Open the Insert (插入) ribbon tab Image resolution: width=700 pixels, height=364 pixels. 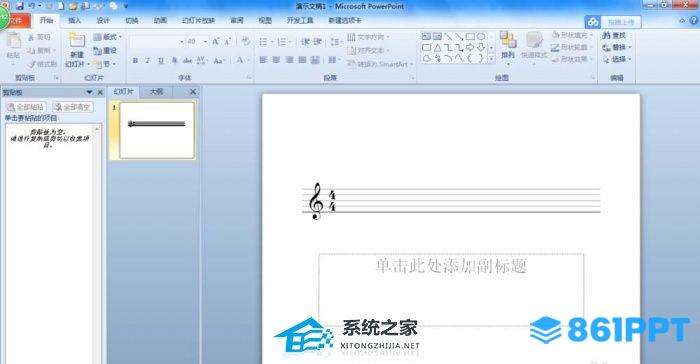tap(75, 21)
